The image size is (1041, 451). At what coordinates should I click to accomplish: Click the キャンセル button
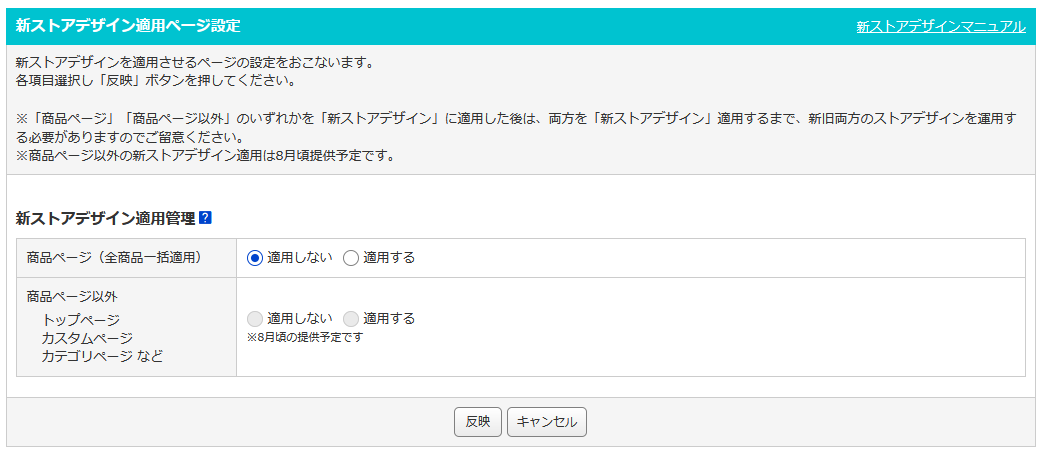(x=546, y=422)
